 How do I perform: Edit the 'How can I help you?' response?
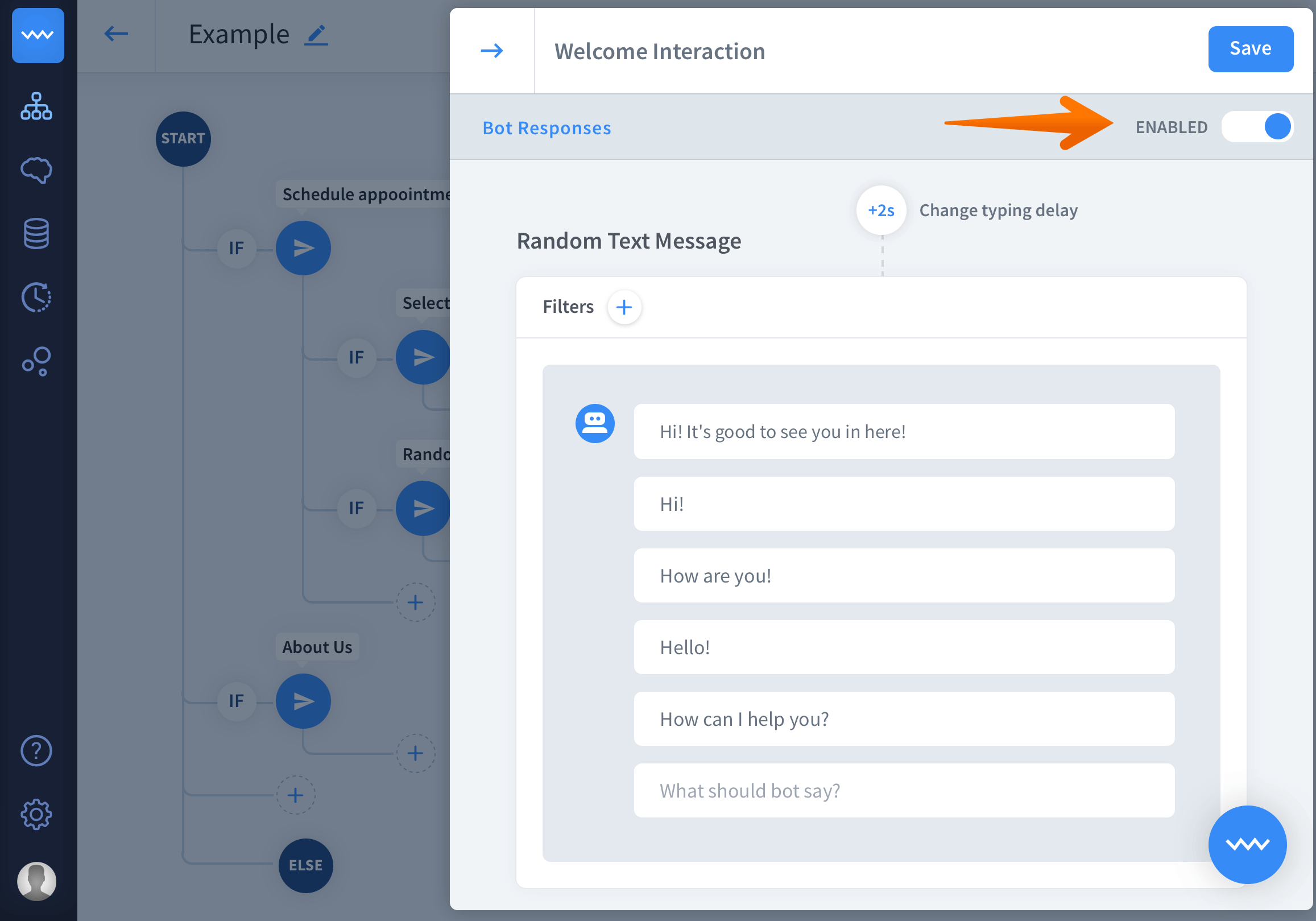[903, 718]
